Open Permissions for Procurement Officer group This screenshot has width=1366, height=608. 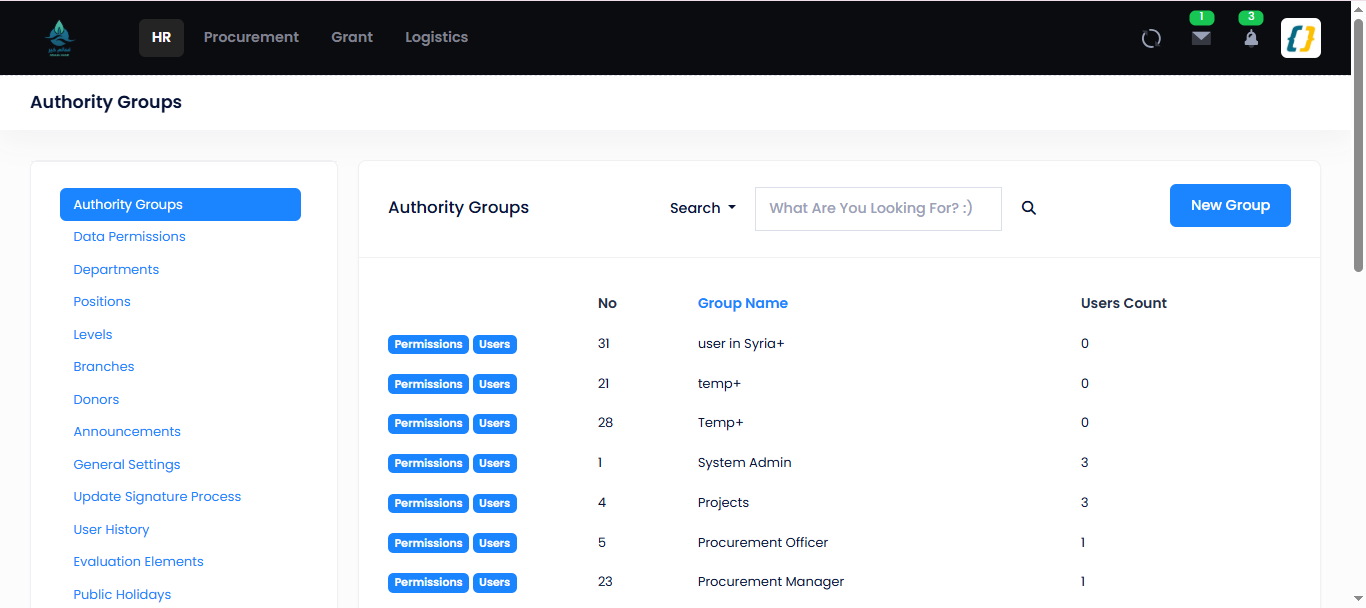[x=428, y=543]
